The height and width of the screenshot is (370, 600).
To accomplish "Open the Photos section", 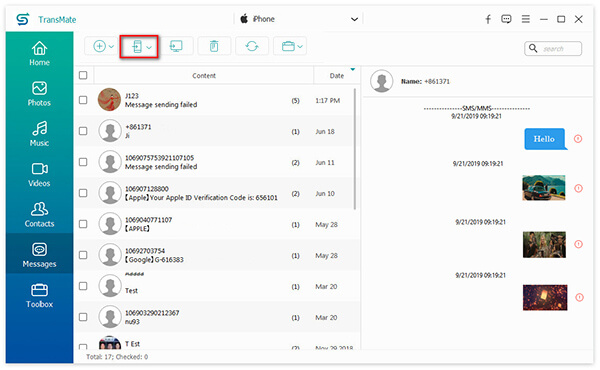I will pyautogui.click(x=39, y=94).
